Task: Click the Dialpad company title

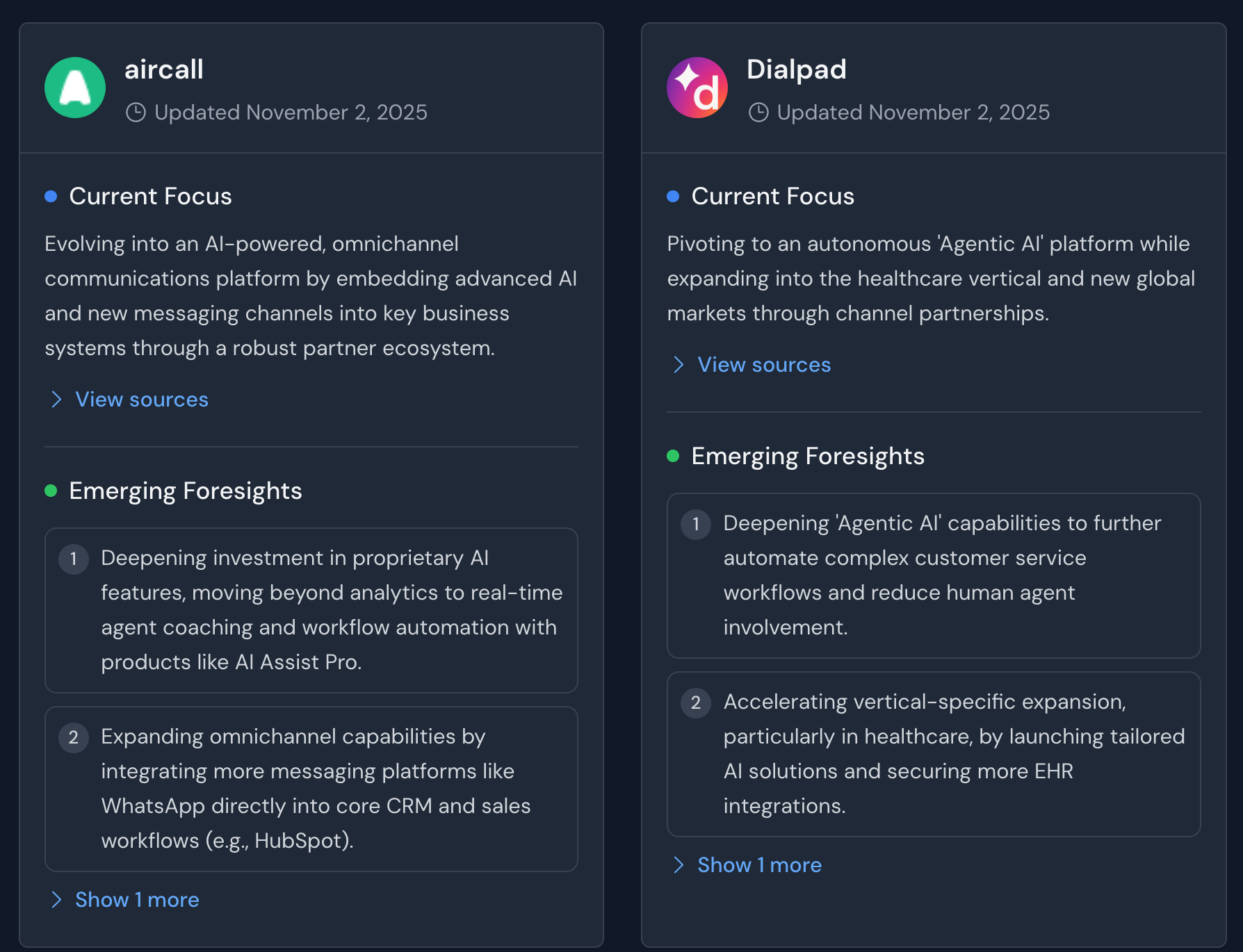Action: (796, 69)
